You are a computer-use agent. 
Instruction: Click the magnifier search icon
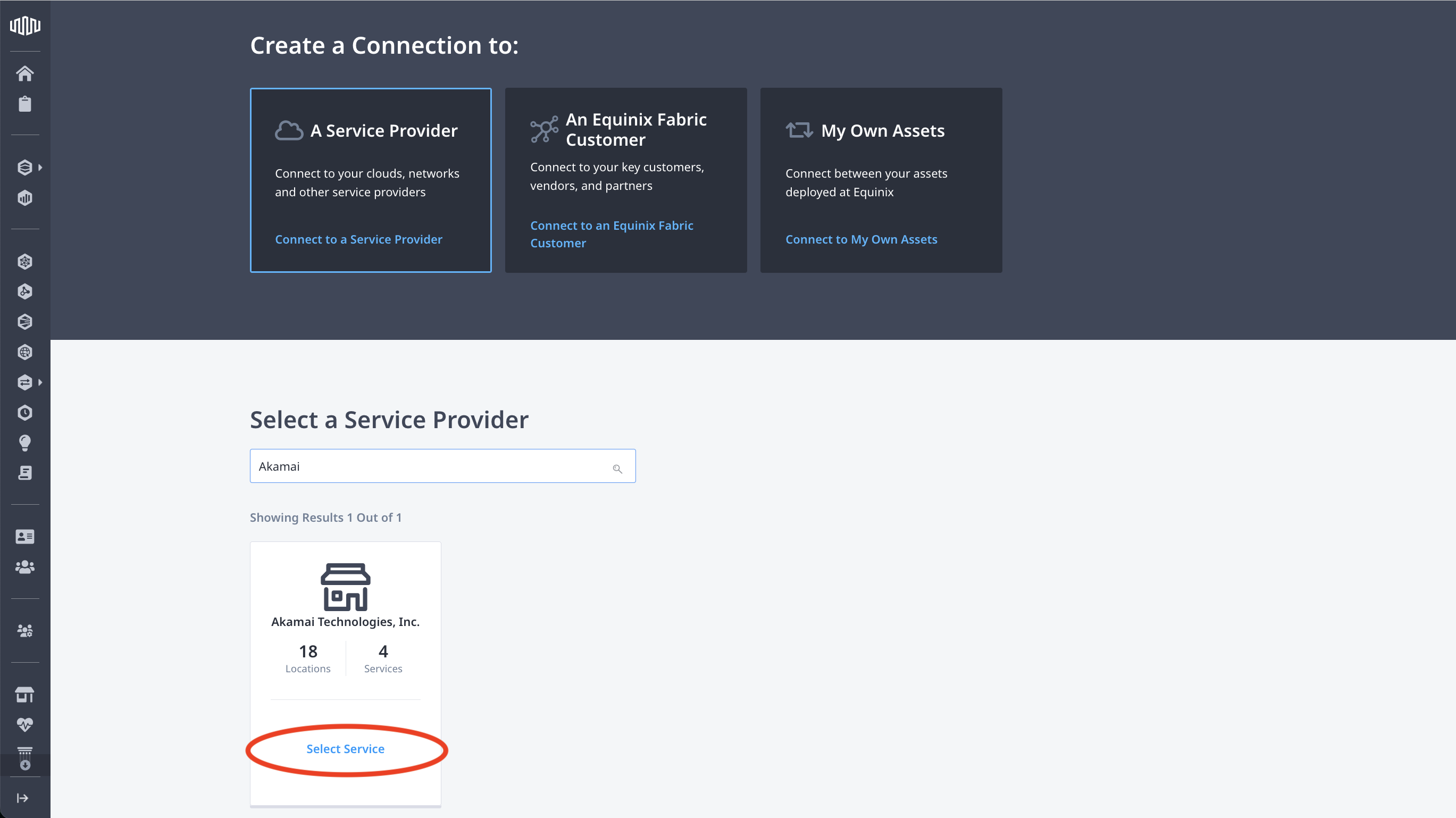[x=617, y=469]
